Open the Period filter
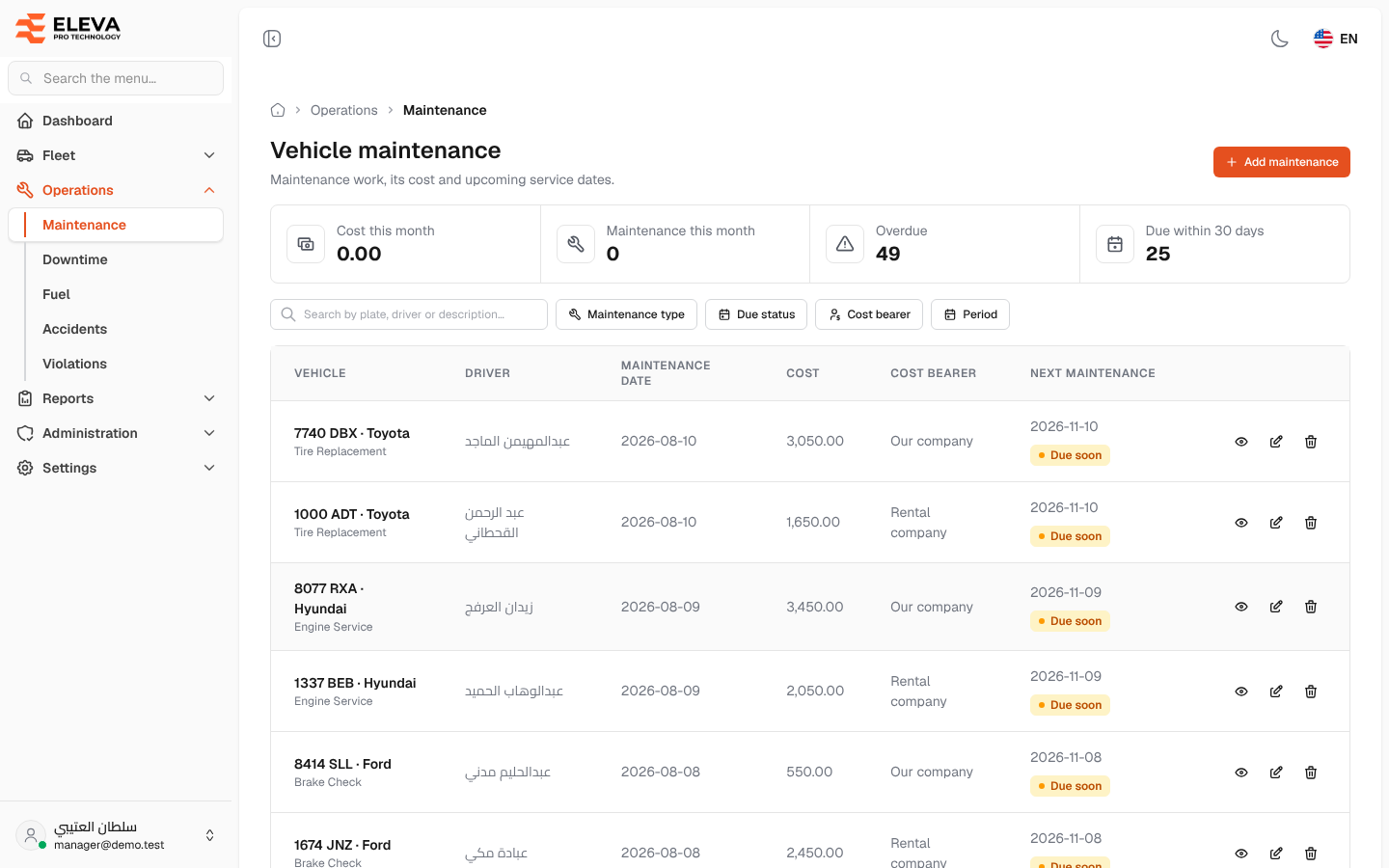1389x868 pixels. 970,314
